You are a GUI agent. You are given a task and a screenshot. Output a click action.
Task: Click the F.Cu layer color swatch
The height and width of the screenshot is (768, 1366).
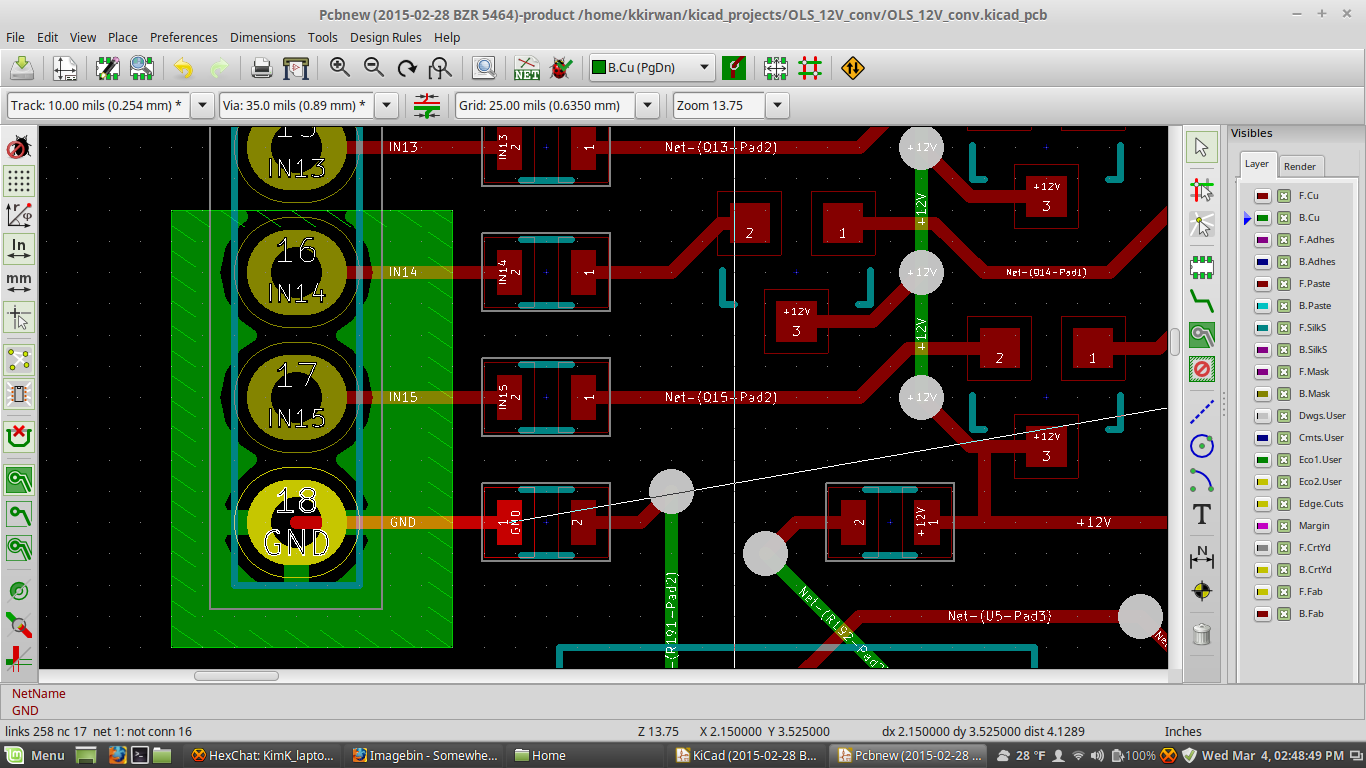(x=1263, y=196)
